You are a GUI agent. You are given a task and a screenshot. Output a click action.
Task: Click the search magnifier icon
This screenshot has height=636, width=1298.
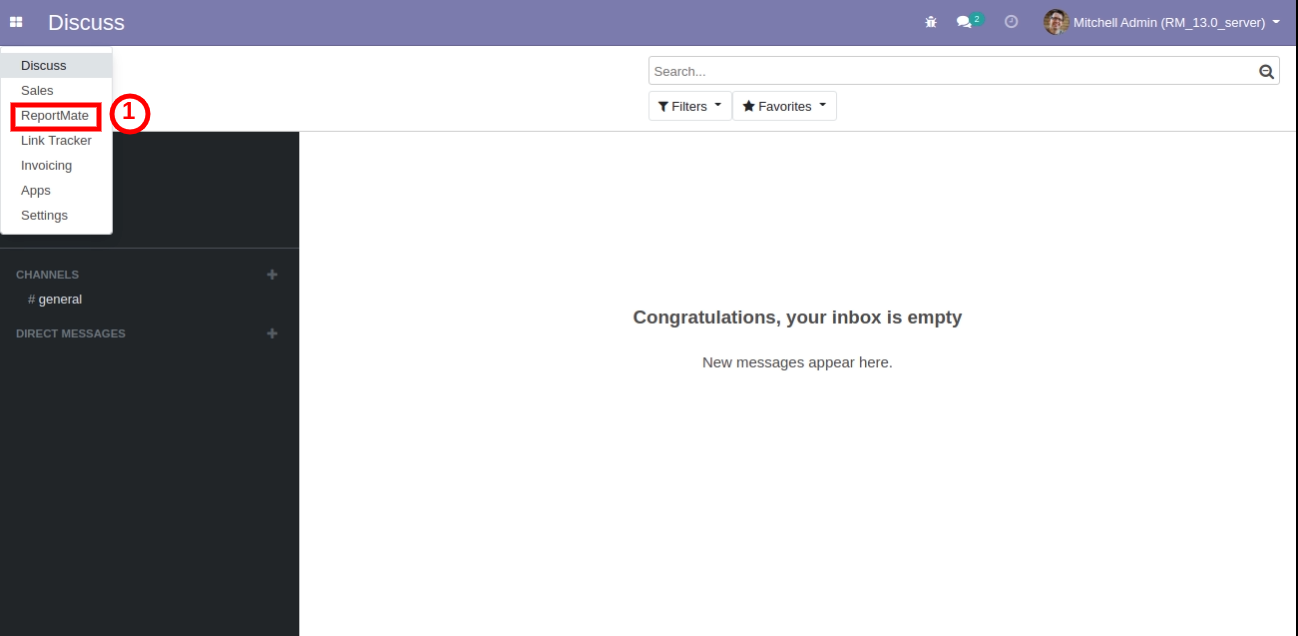click(1266, 71)
